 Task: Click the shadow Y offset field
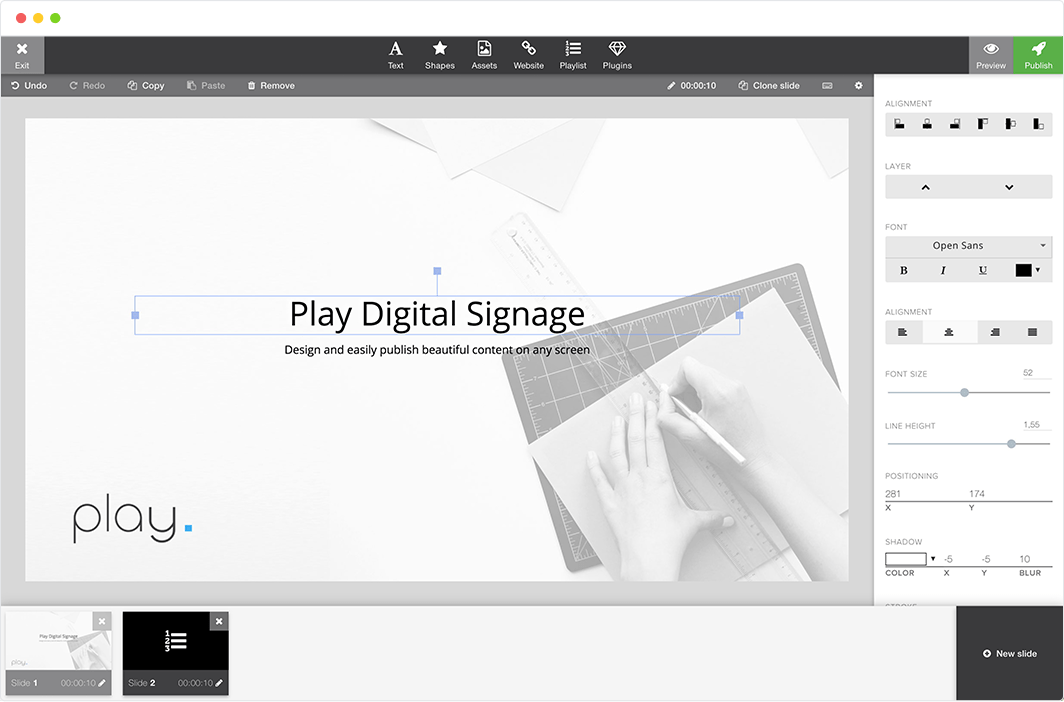[x=986, y=560]
